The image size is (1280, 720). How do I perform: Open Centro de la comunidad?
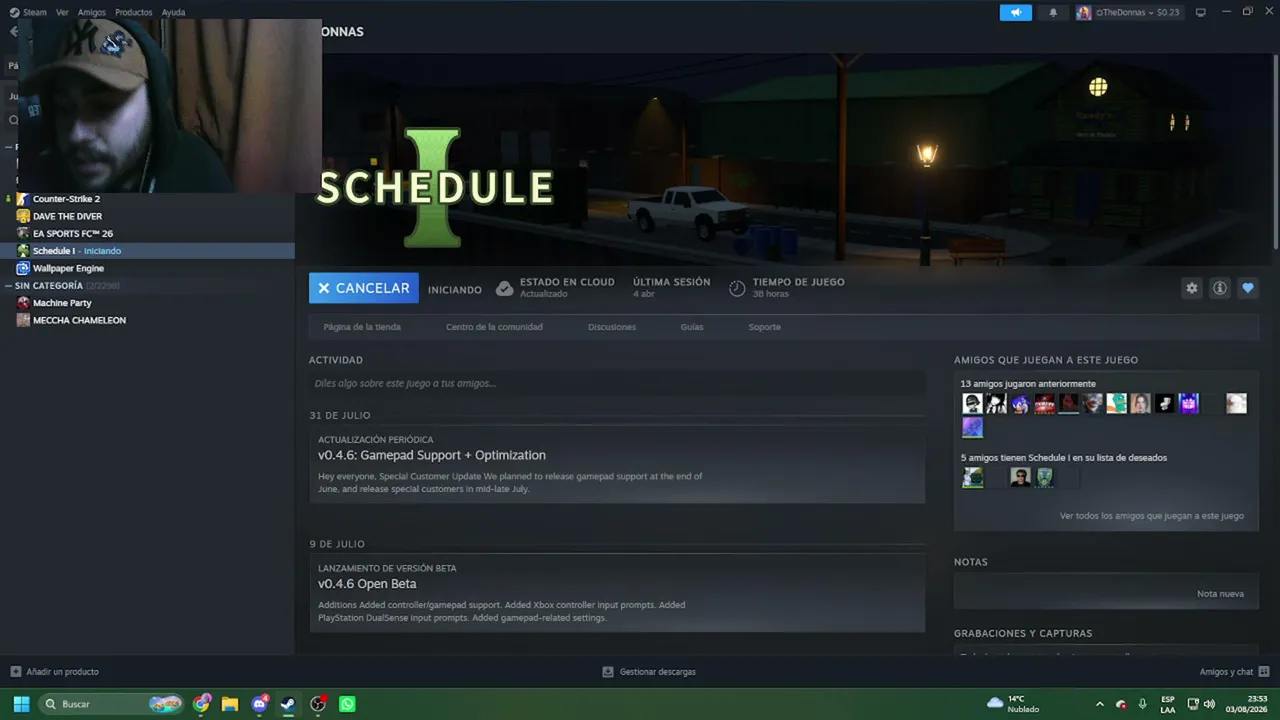pos(494,327)
